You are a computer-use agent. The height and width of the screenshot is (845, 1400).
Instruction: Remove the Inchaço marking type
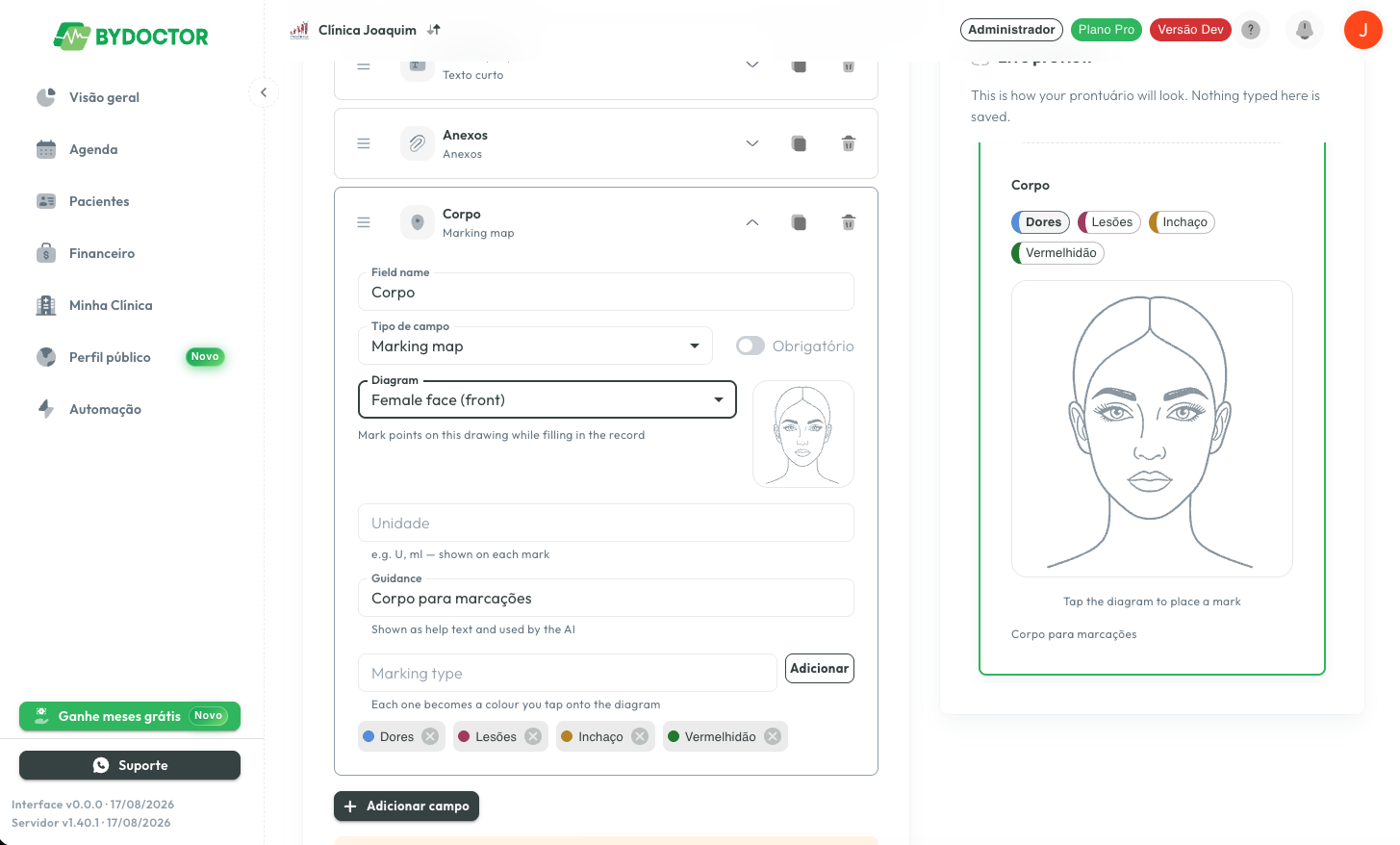640,736
